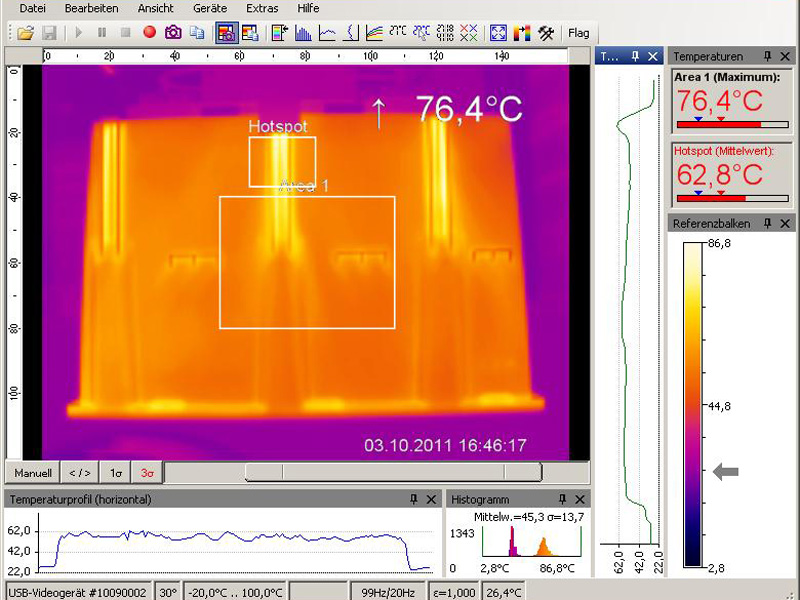
Task: Pin the Histogramm panel
Action: (562, 499)
